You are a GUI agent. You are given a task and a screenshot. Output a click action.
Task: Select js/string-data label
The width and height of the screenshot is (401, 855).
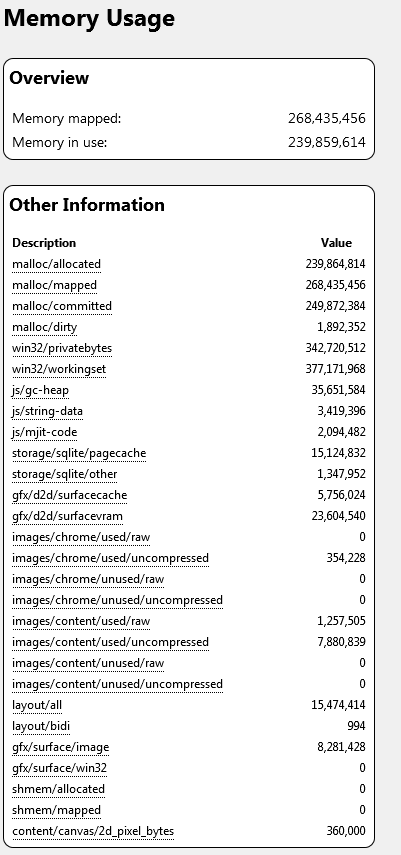(x=47, y=411)
